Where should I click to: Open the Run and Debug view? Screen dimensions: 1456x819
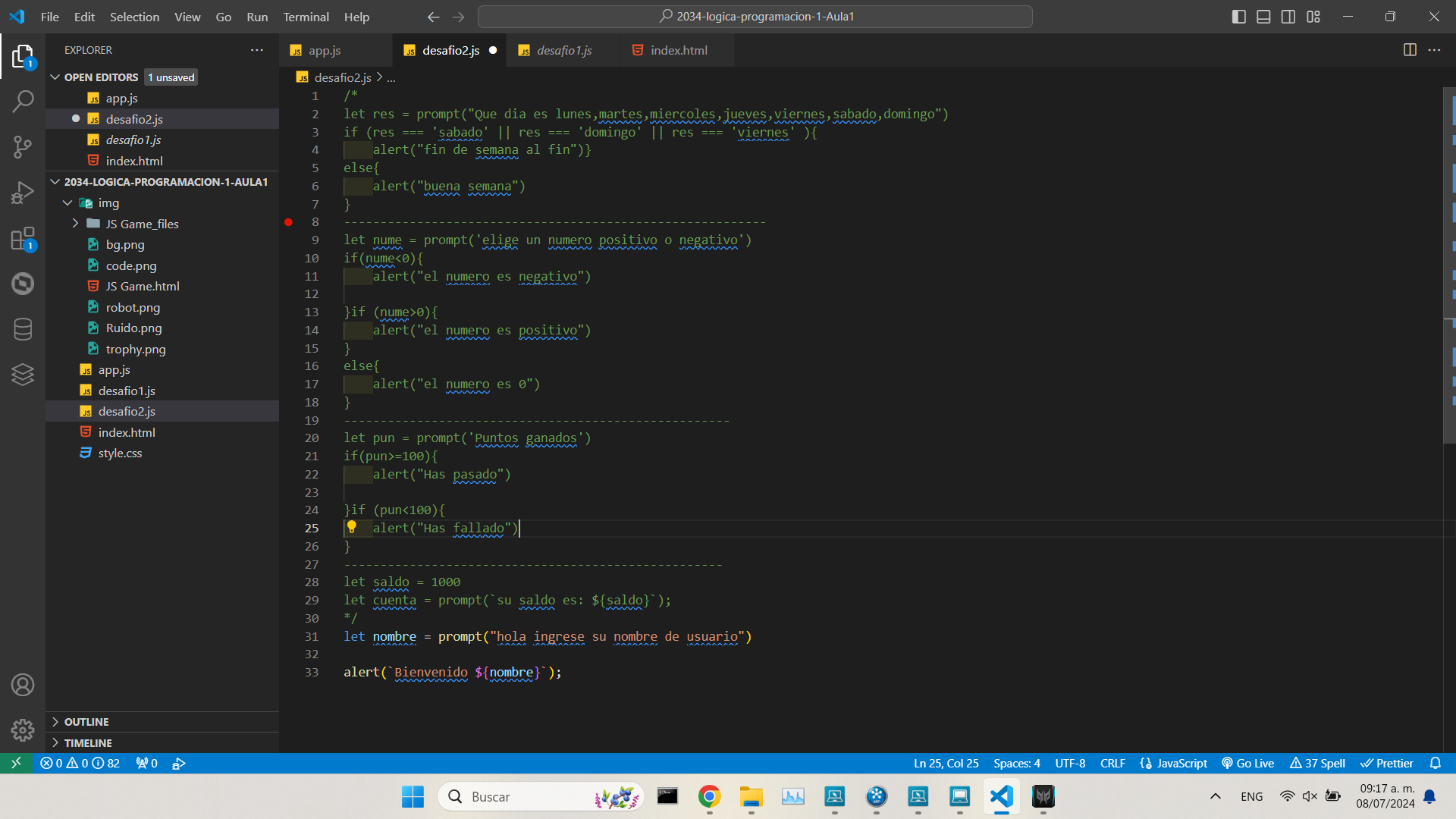click(23, 193)
